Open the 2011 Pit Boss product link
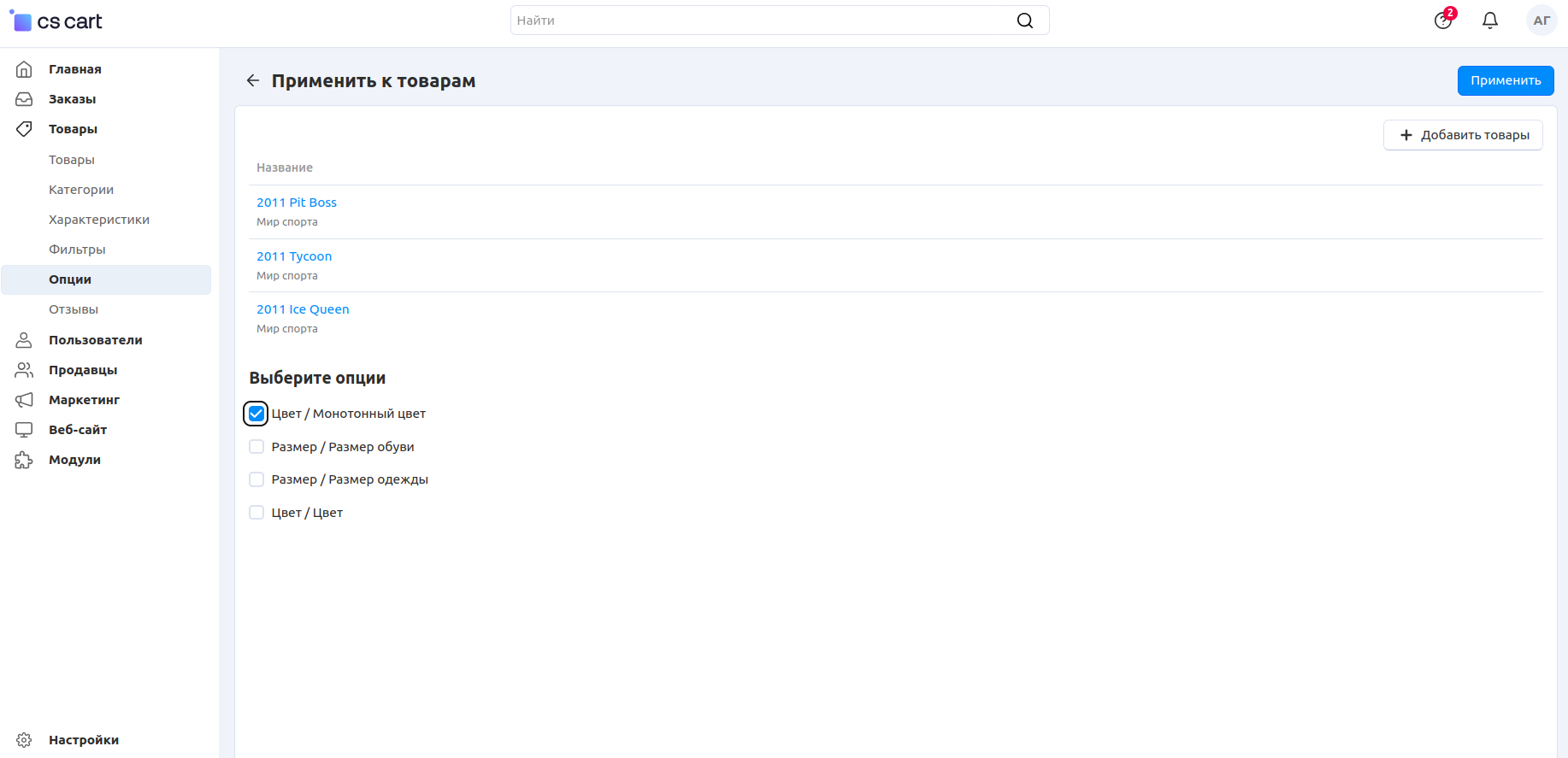The width and height of the screenshot is (1568, 758). (x=297, y=203)
